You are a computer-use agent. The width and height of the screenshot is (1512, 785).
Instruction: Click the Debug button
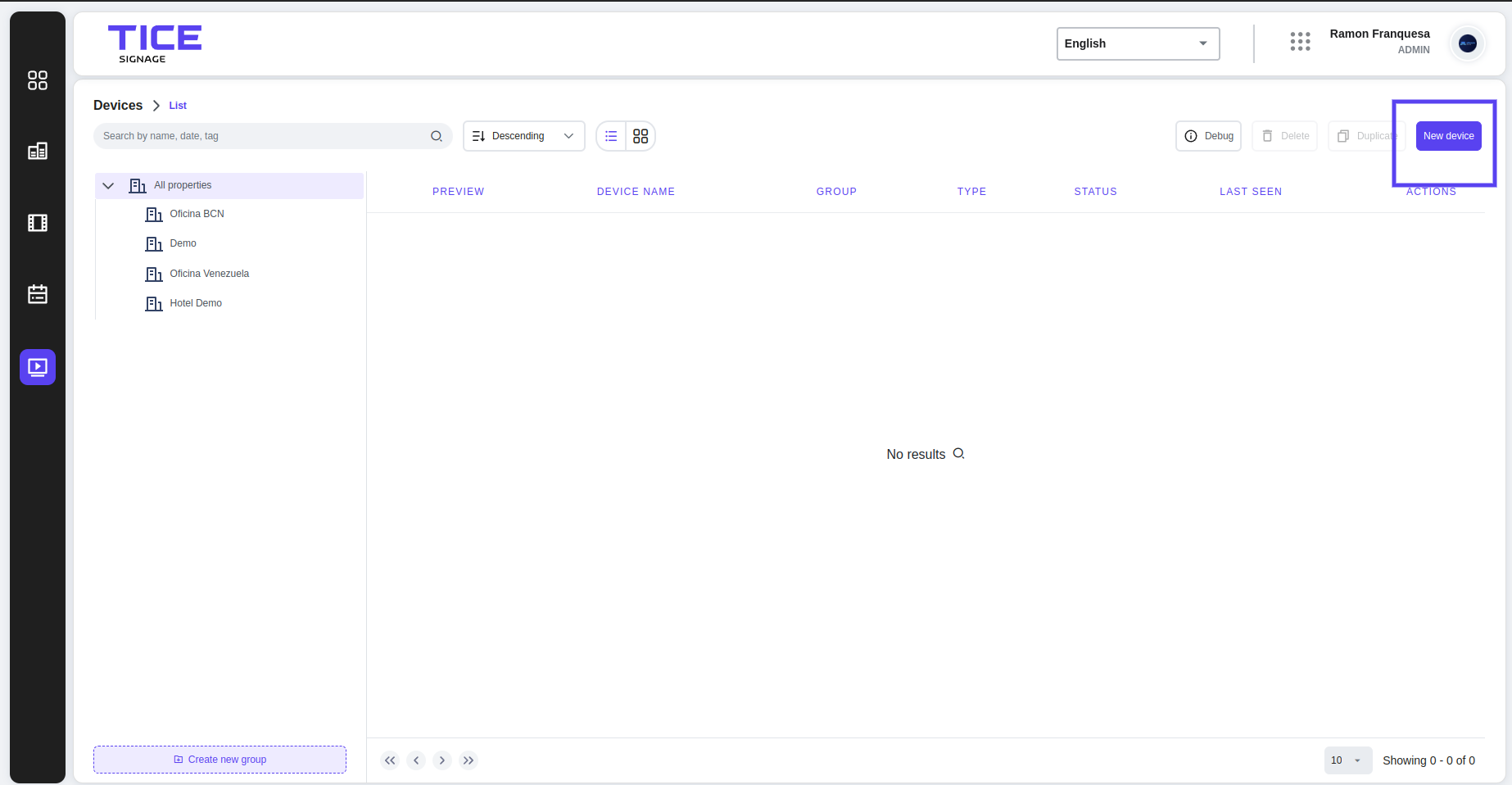[x=1208, y=136]
